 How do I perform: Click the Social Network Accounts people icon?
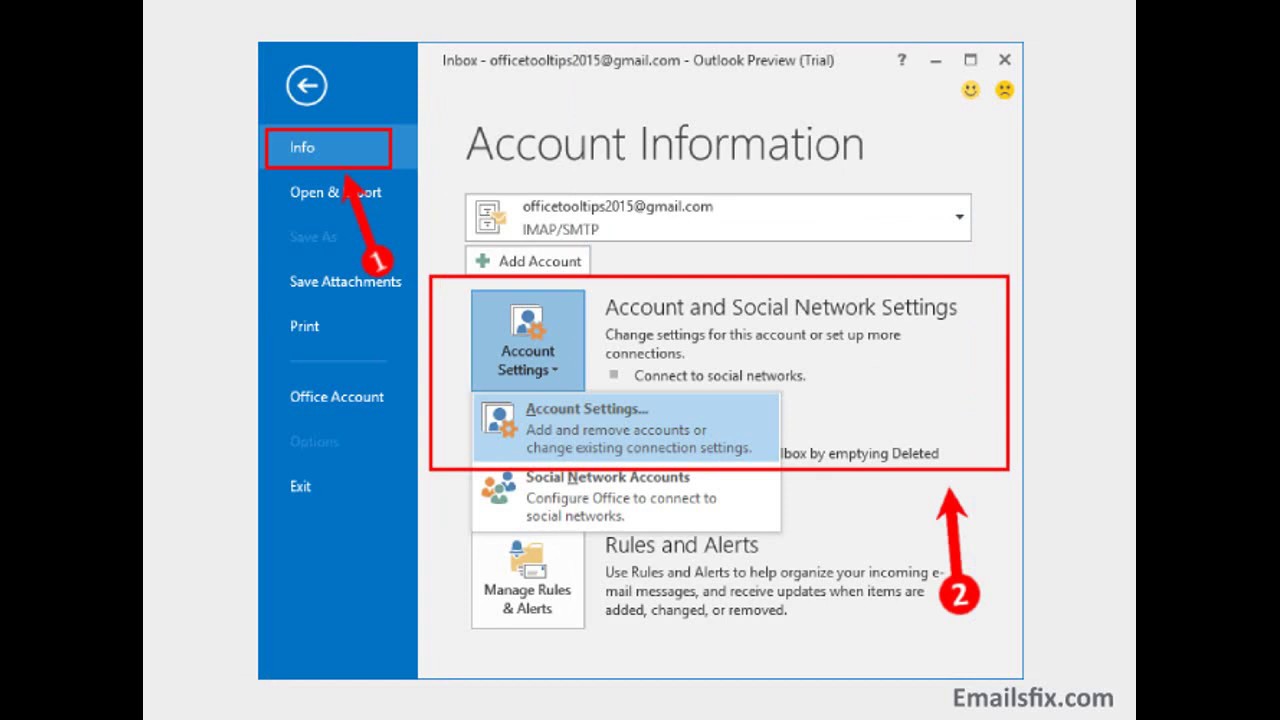tap(499, 487)
